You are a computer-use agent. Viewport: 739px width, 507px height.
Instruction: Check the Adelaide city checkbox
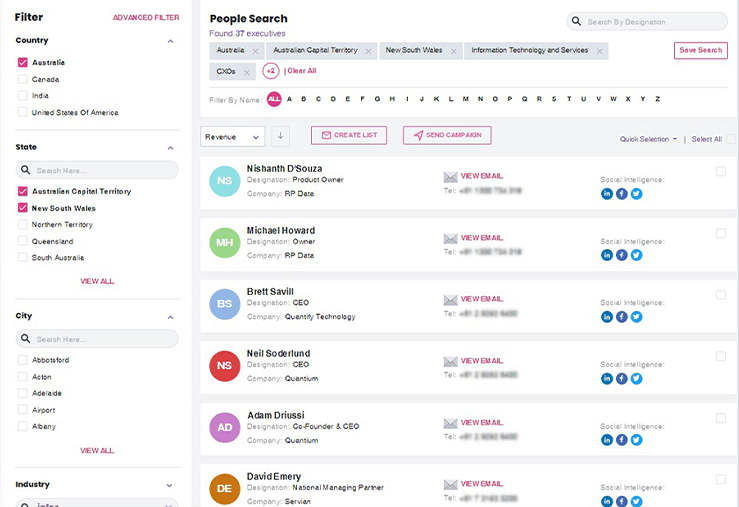pos(23,393)
